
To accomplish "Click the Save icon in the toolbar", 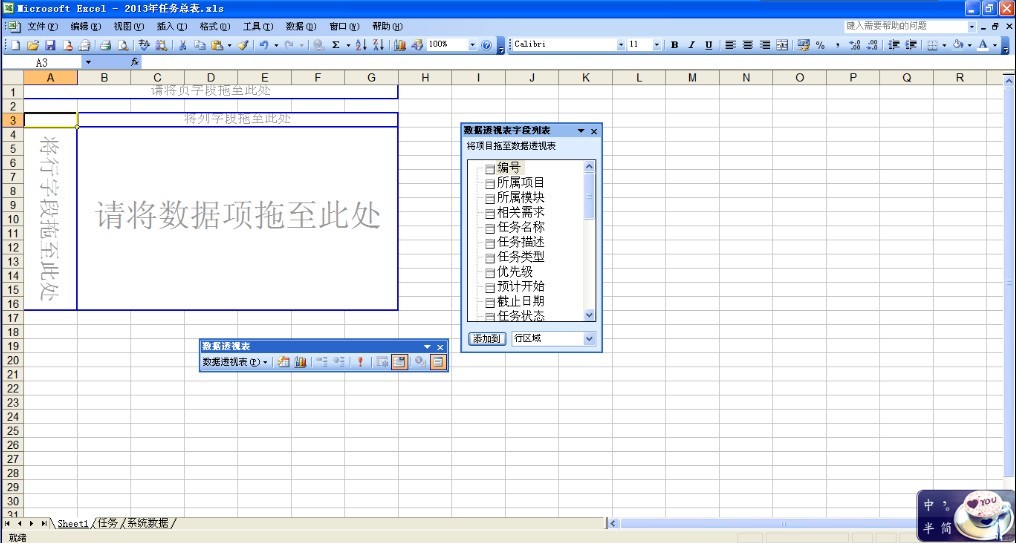I will [x=49, y=45].
